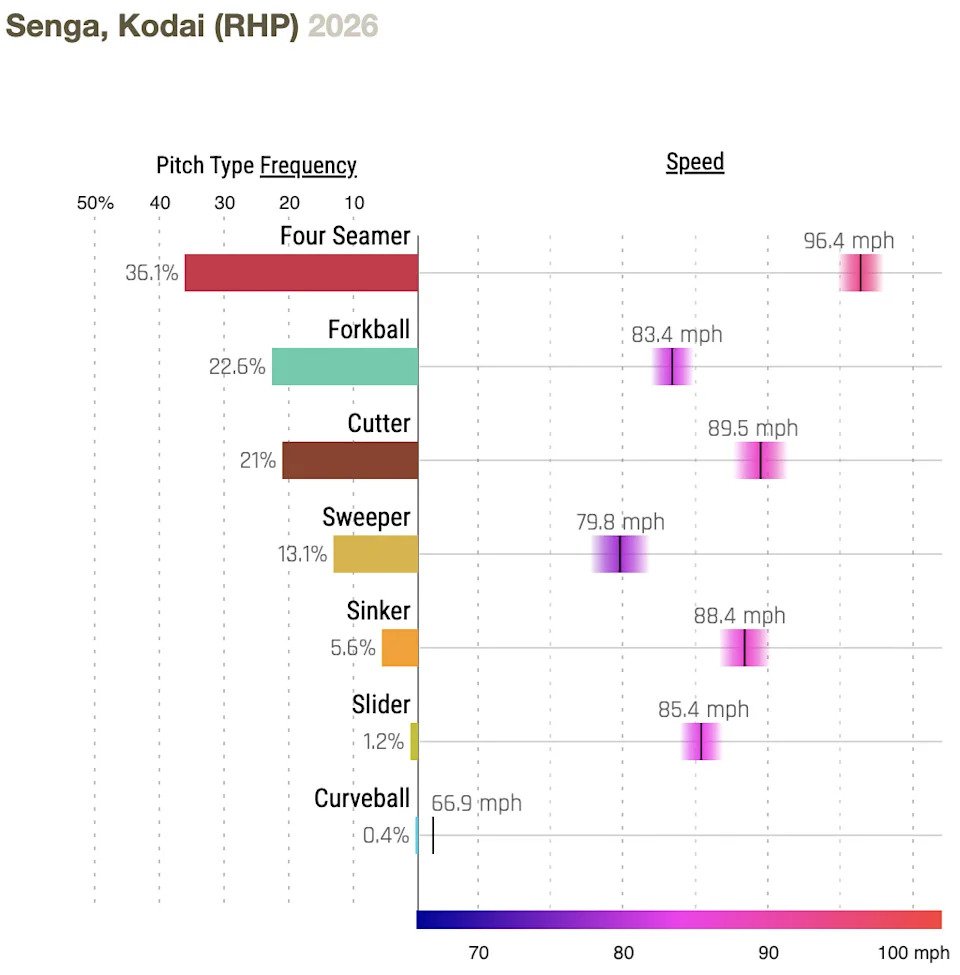Click the Forkball 83.4 mph speed marker
The image size is (960, 975).
pos(672,367)
